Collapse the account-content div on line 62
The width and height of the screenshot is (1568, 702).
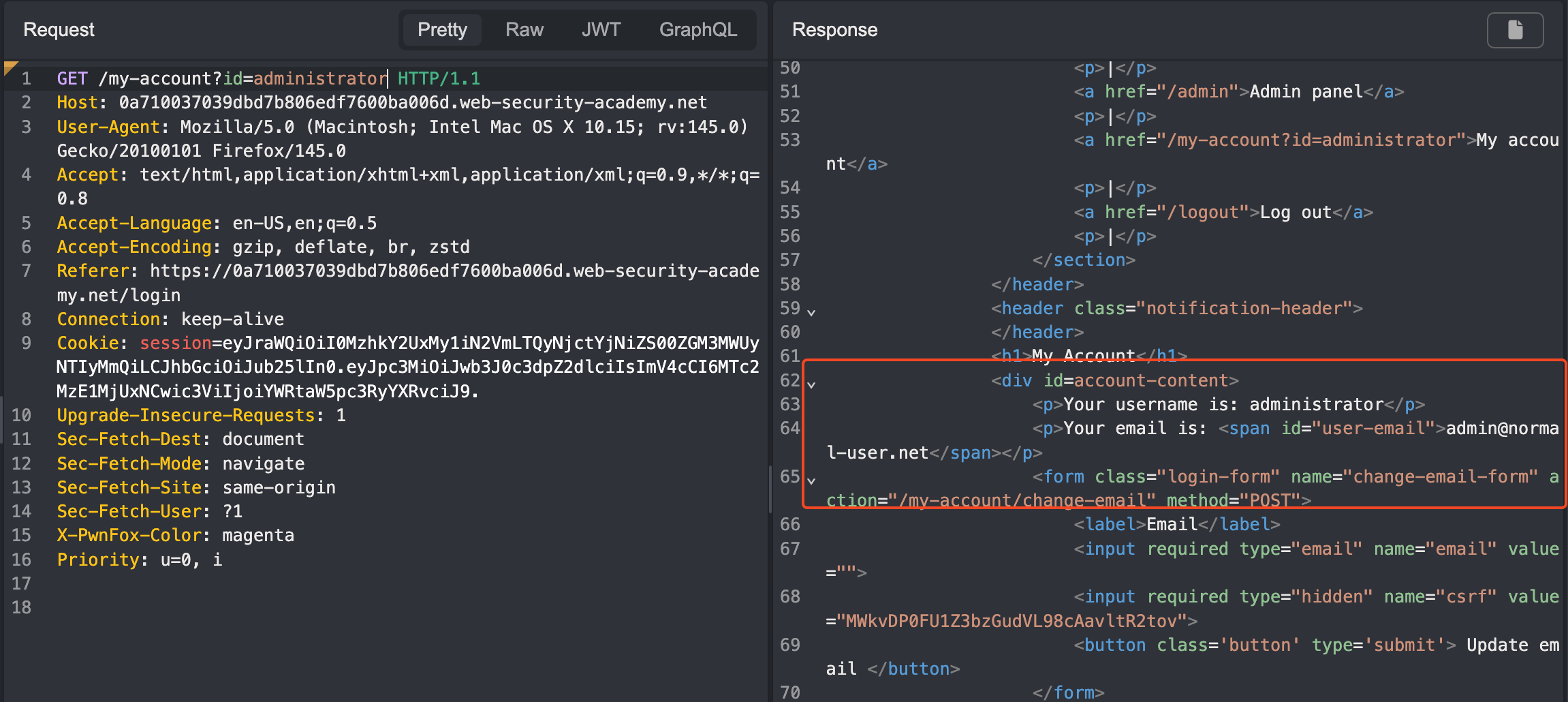(811, 385)
